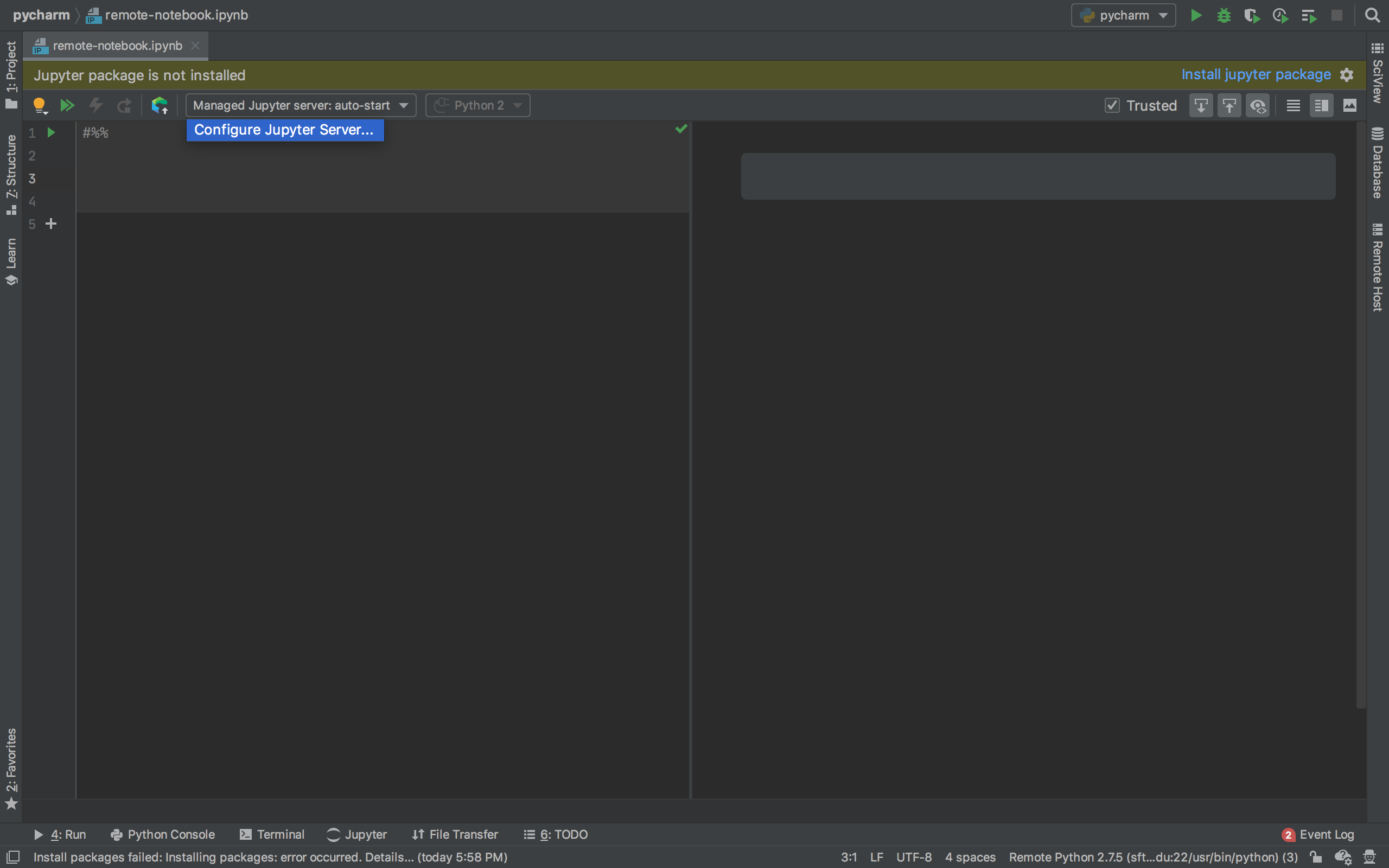Open the Database side panel

pos(1378,162)
